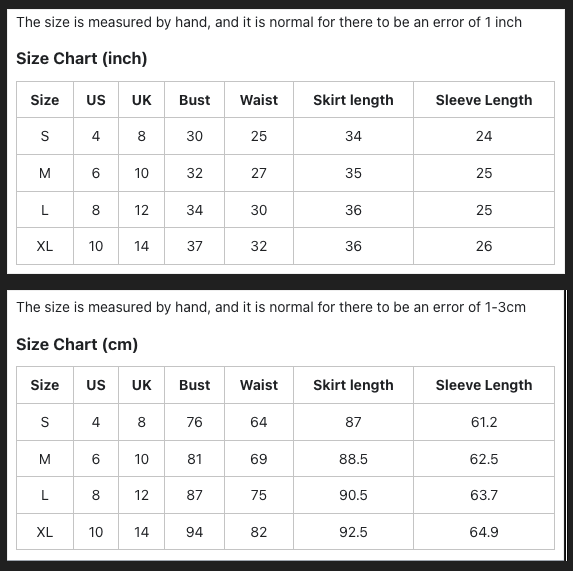573x571 pixels.
Task: Click the 'Size Chart (inch)' heading
Action: coord(81,58)
